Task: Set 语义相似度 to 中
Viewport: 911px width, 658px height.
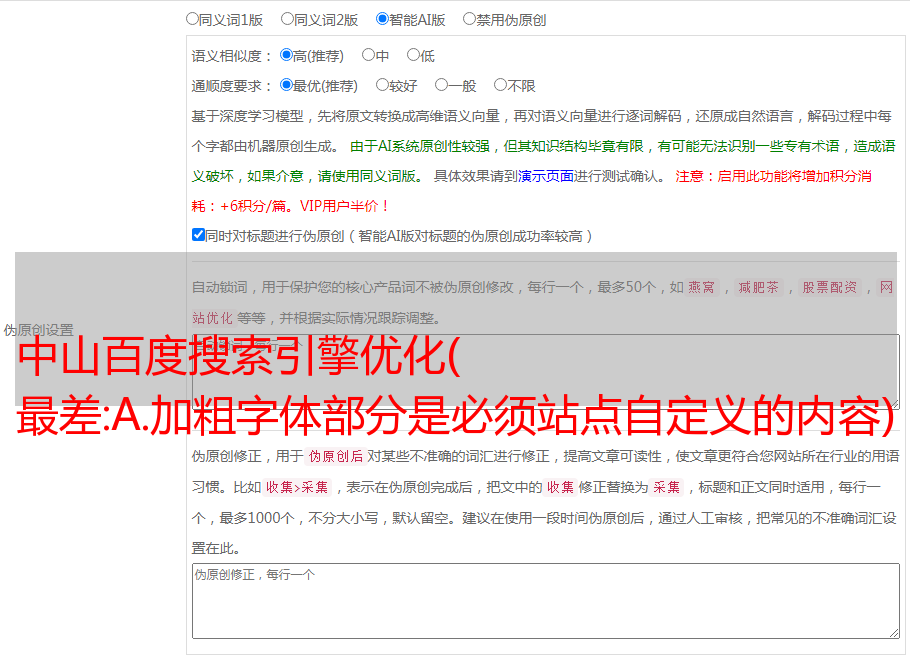Action: pos(368,55)
